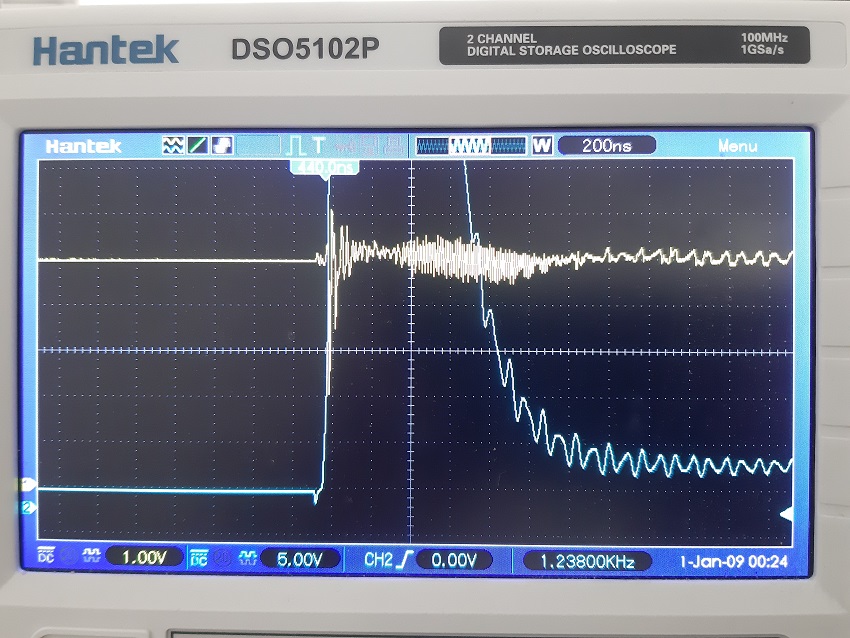Open the Menu label at top right
The height and width of the screenshot is (638, 850).
pyautogui.click(x=737, y=146)
